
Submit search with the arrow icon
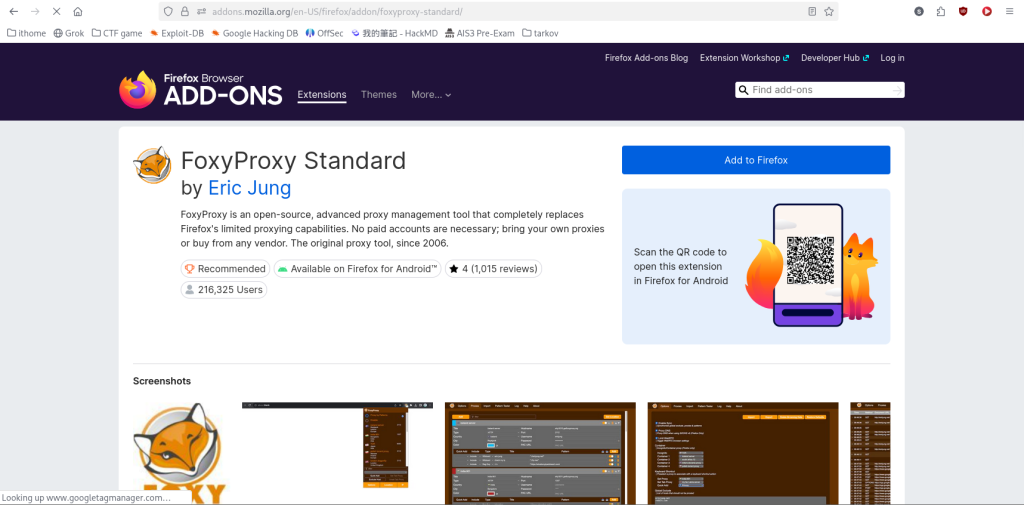coord(897,90)
